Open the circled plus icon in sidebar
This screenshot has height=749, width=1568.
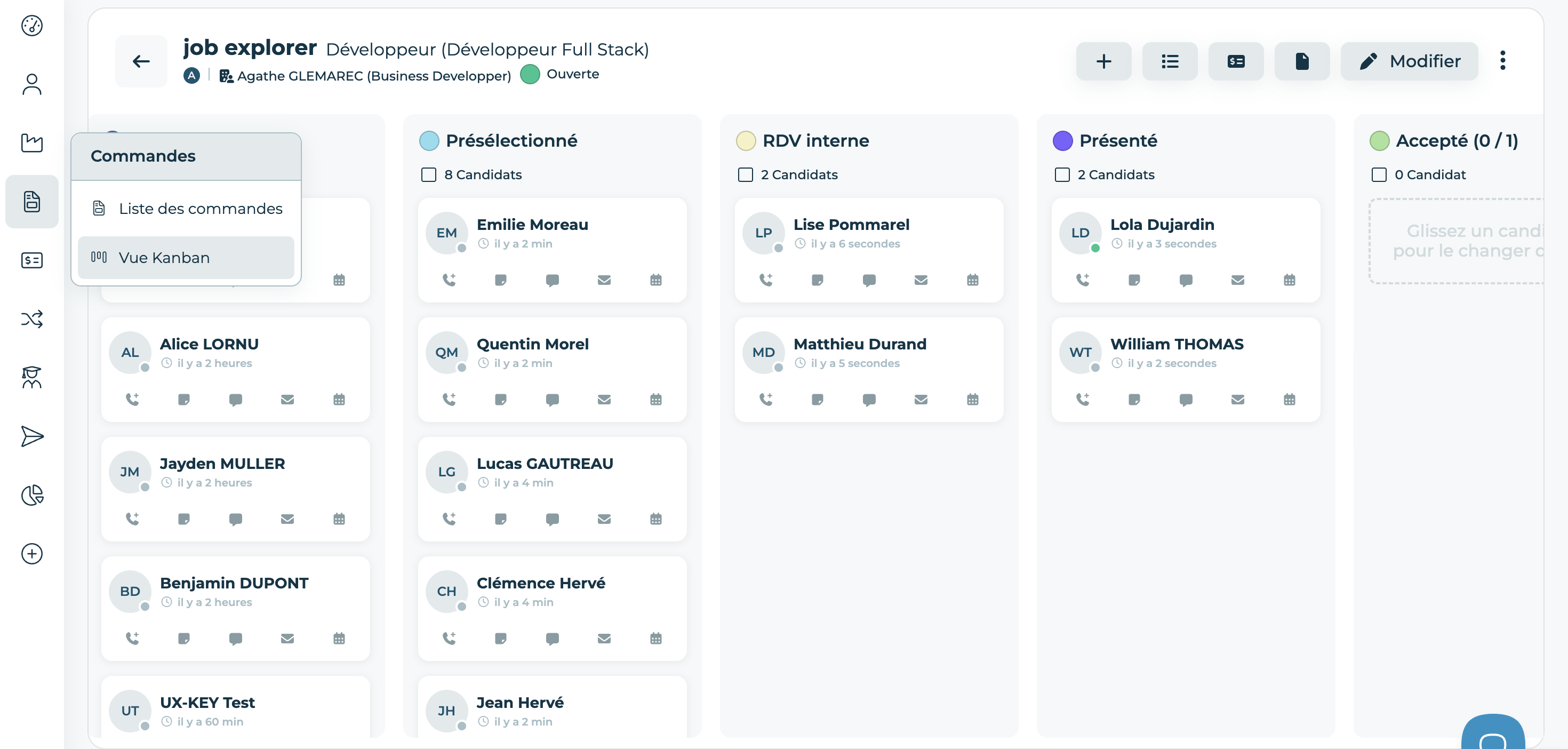(31, 554)
